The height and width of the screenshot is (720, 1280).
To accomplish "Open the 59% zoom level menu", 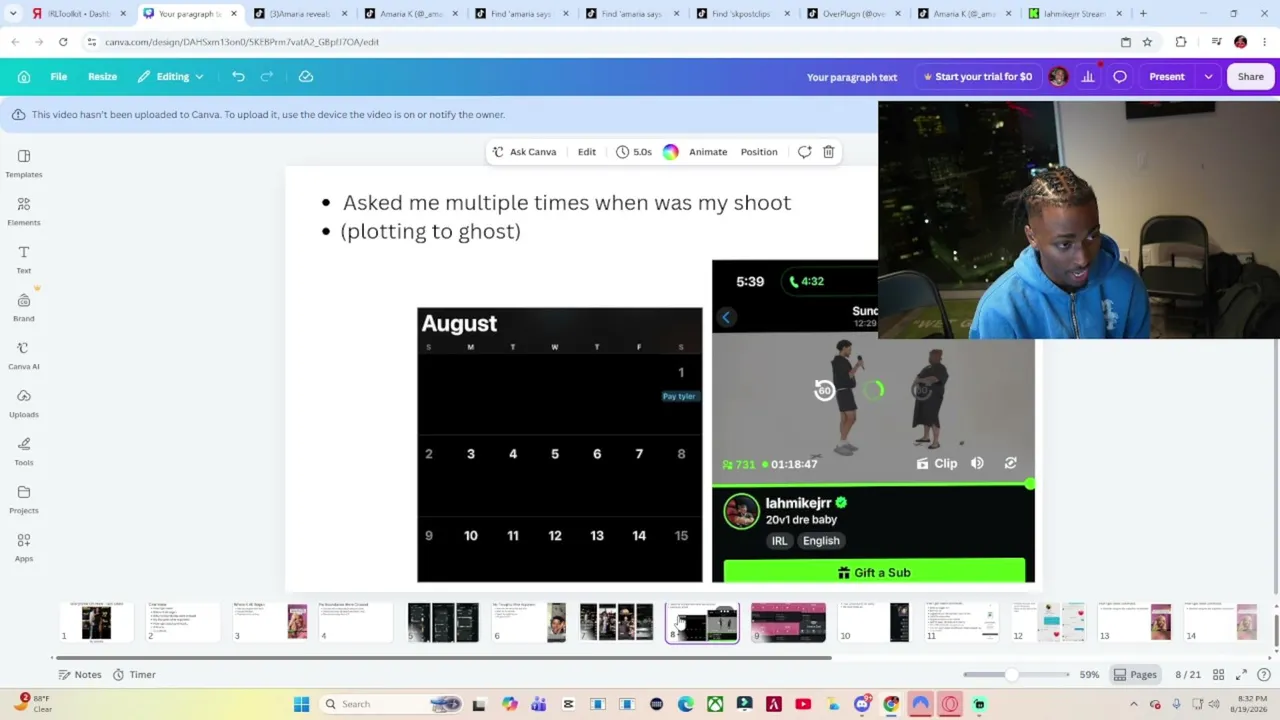I will [1090, 675].
